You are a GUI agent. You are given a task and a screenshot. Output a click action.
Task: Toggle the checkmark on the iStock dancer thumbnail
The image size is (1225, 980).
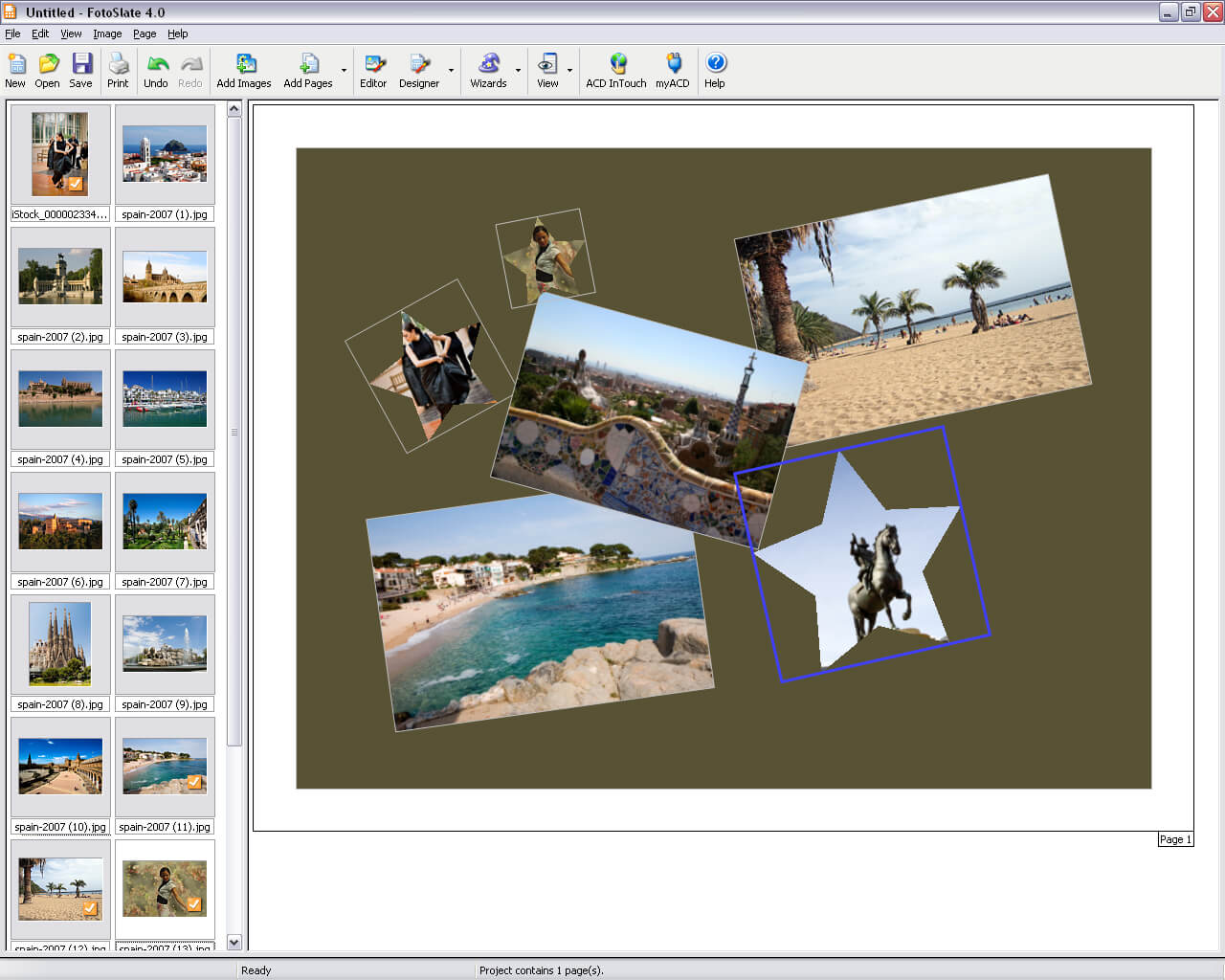(x=76, y=184)
